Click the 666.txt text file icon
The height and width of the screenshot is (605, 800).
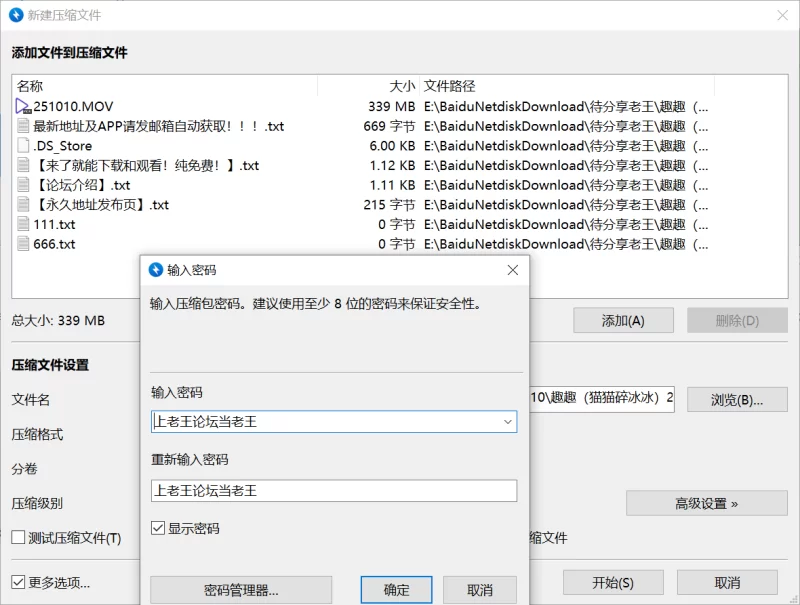coord(24,244)
